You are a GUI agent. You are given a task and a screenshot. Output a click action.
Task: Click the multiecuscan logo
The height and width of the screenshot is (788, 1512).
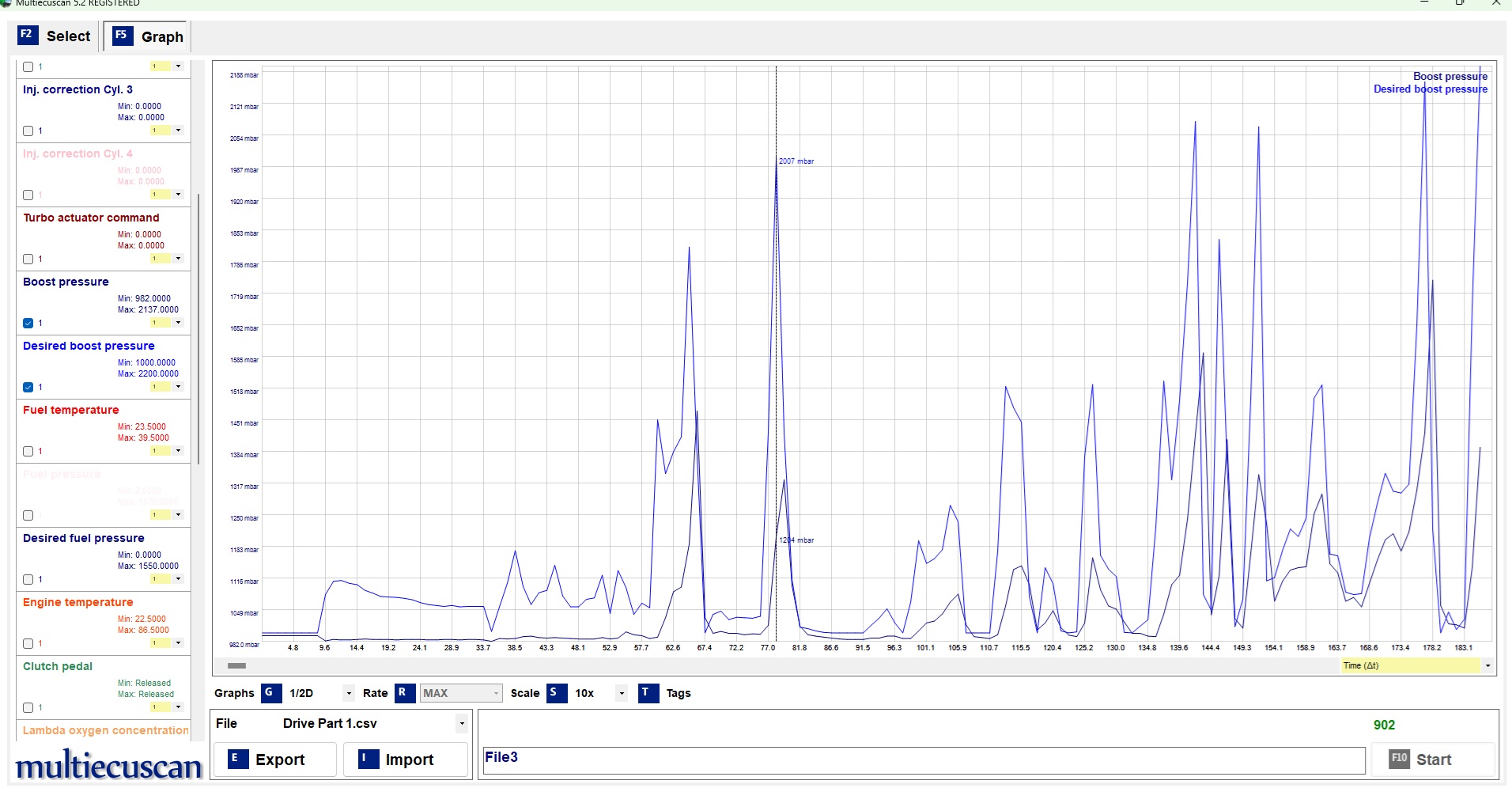click(108, 766)
